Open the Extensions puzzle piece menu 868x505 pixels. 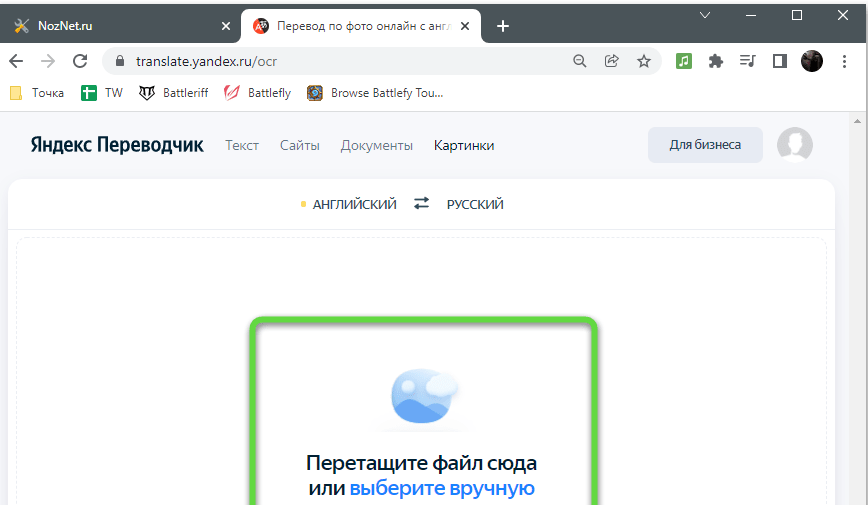(716, 61)
